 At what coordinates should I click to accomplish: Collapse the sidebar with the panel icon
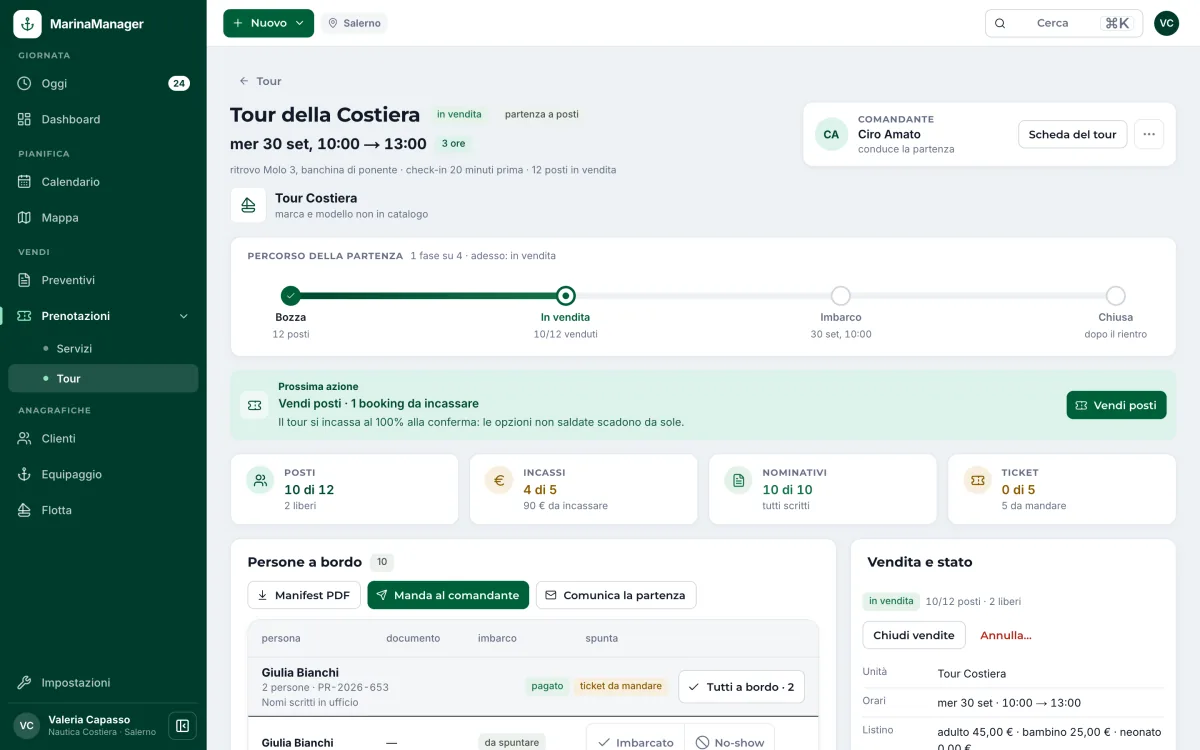[182, 726]
